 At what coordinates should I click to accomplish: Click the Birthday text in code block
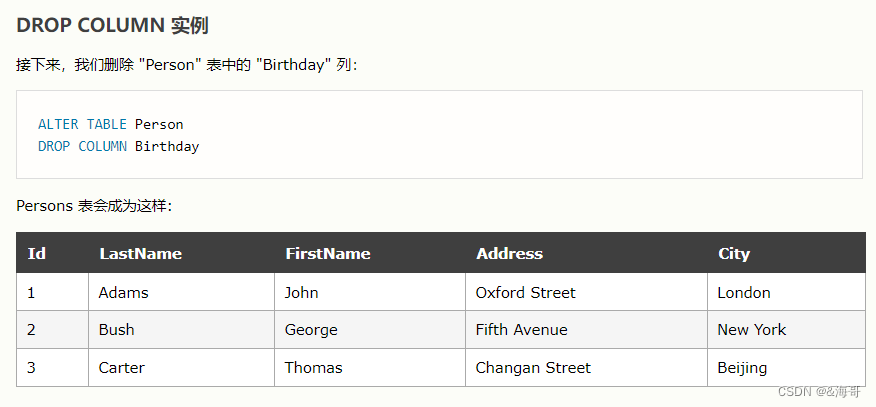pos(167,147)
